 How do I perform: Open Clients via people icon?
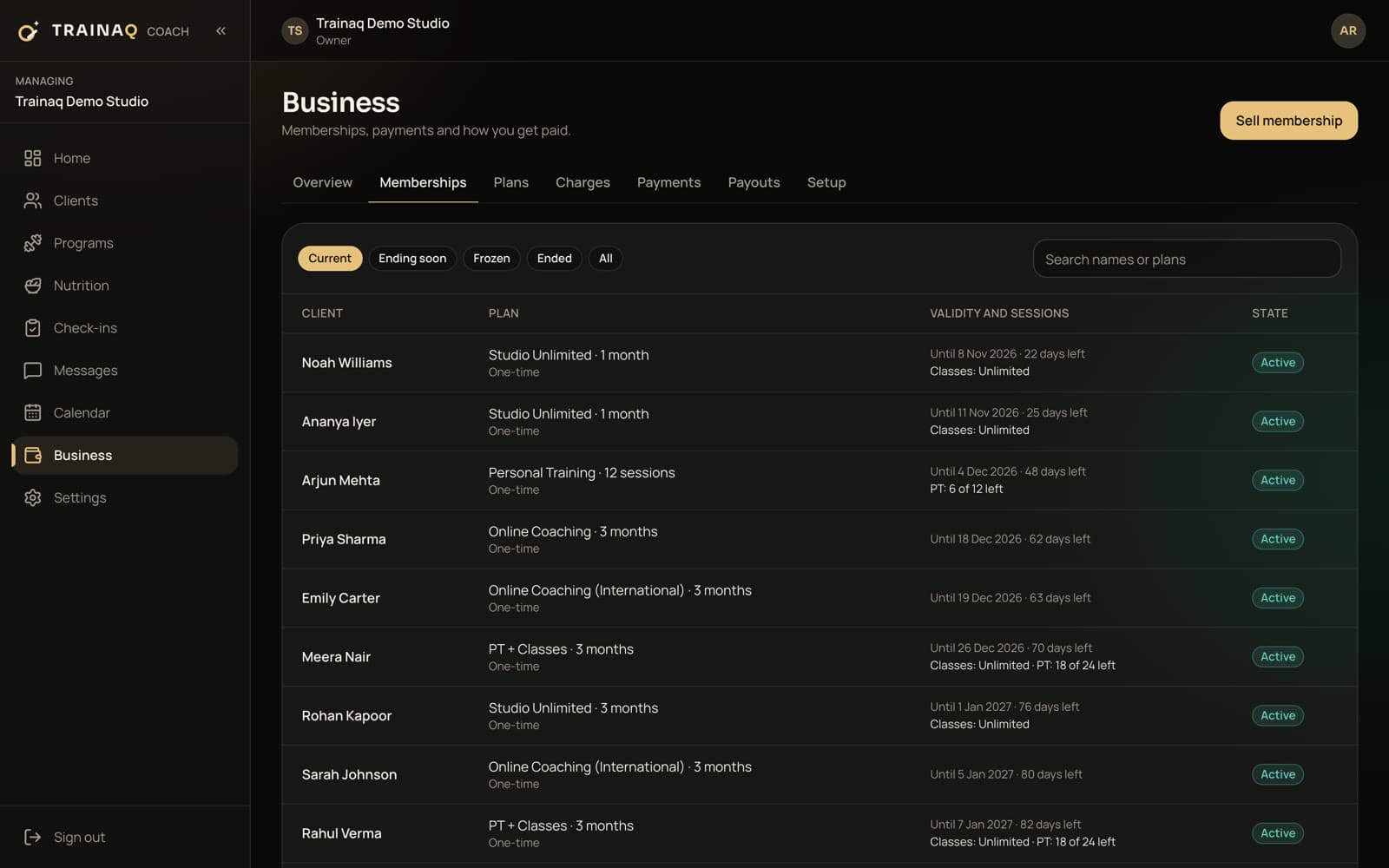[33, 201]
